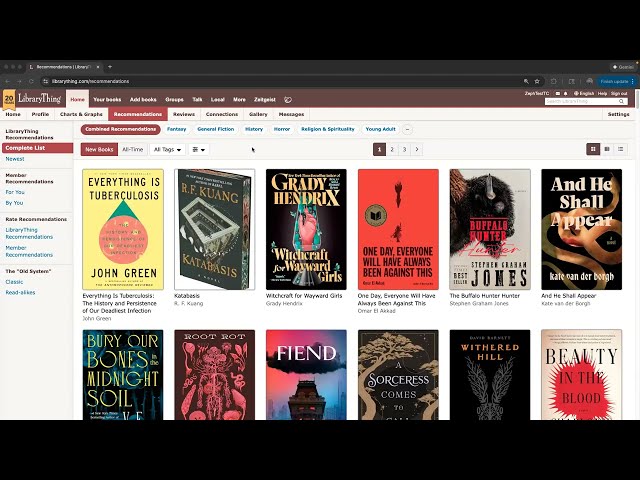The image size is (640, 480).
Task: Open the display options dropdown
Action: (199, 150)
